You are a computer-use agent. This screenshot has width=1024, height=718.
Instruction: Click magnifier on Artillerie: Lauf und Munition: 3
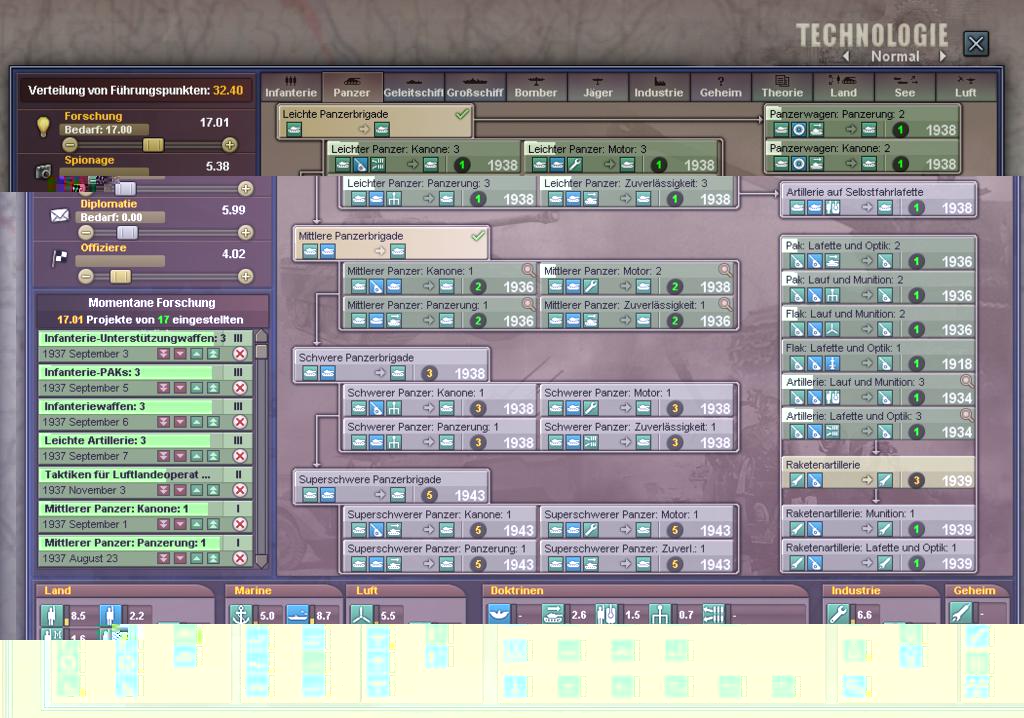tap(966, 381)
